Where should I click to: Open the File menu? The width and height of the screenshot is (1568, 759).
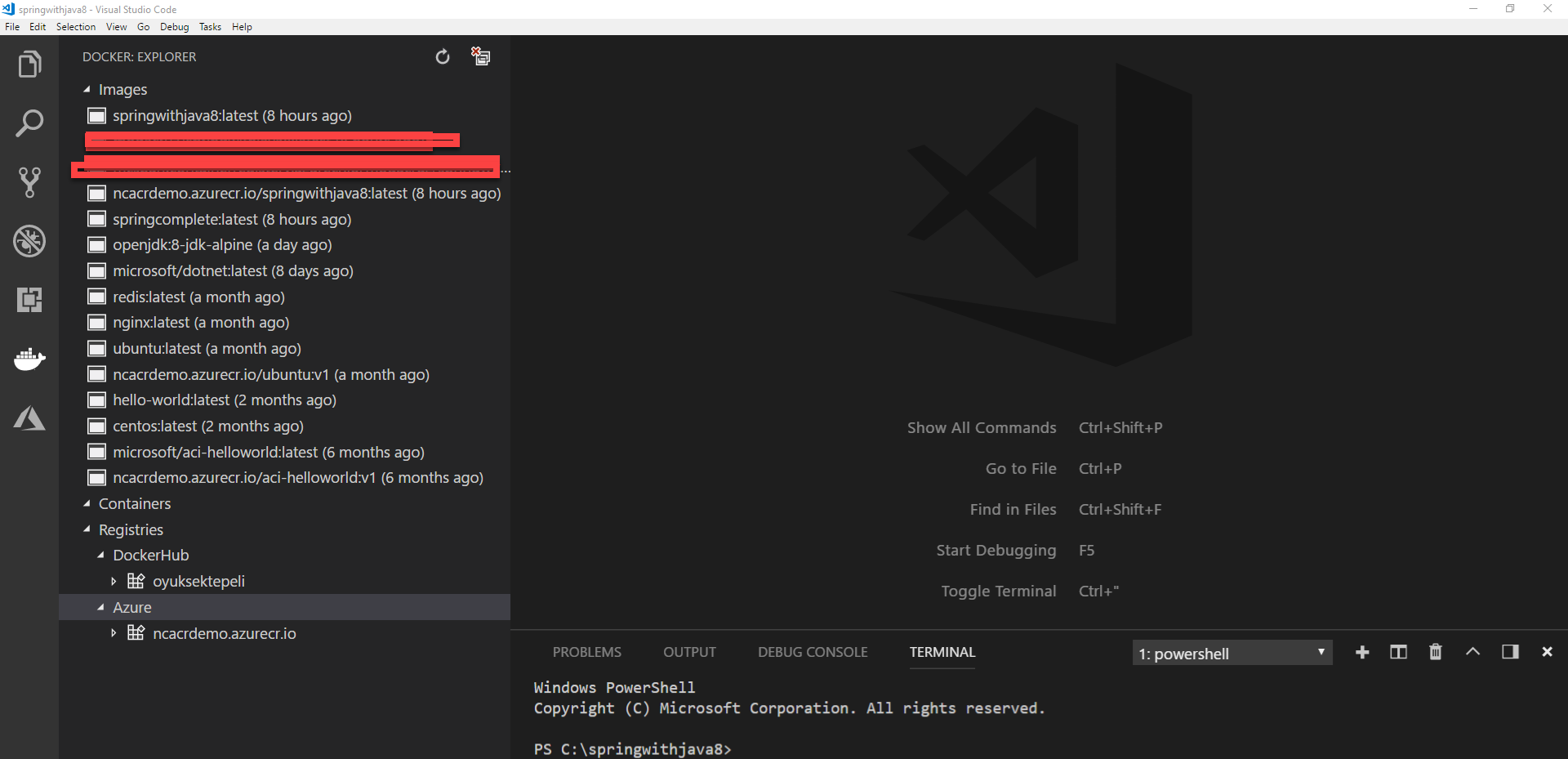click(12, 27)
